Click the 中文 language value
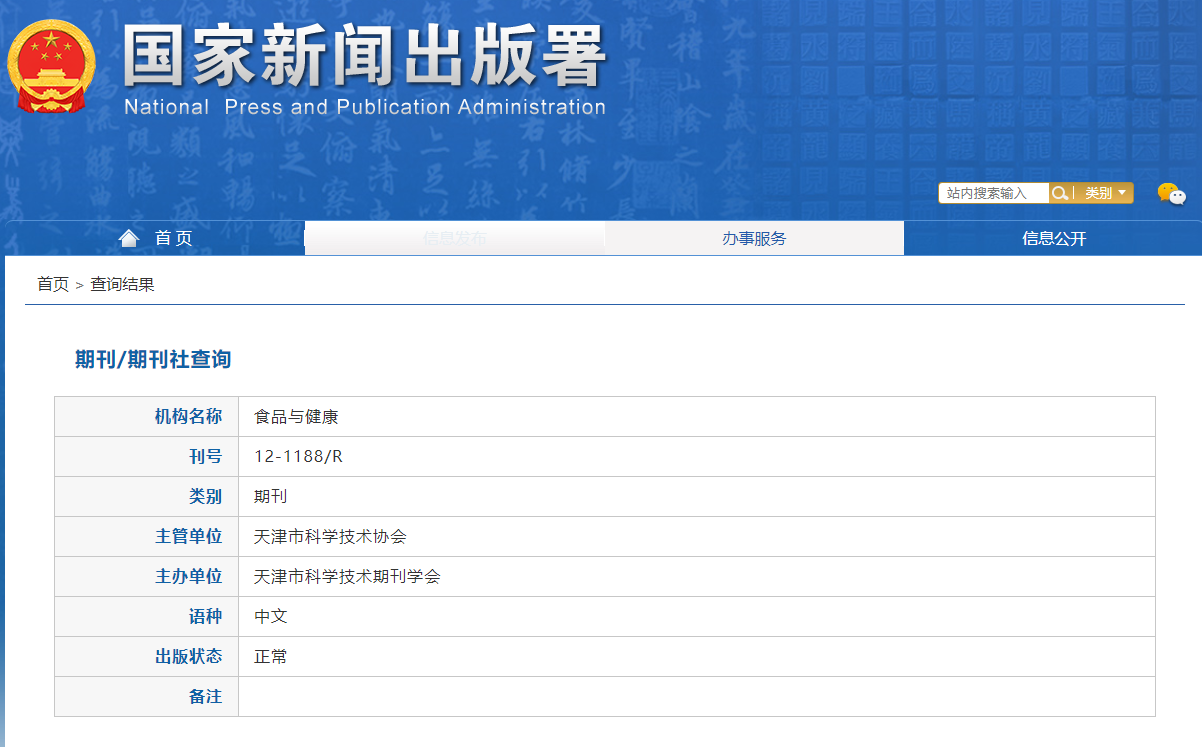Screen dimensions: 1202x747 coord(270,617)
